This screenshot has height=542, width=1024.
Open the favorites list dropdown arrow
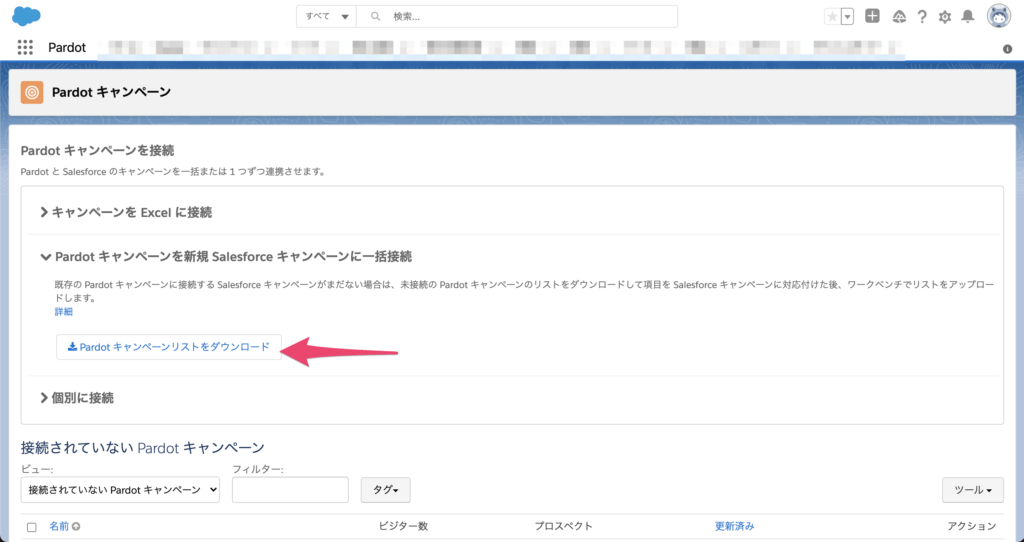[x=848, y=17]
